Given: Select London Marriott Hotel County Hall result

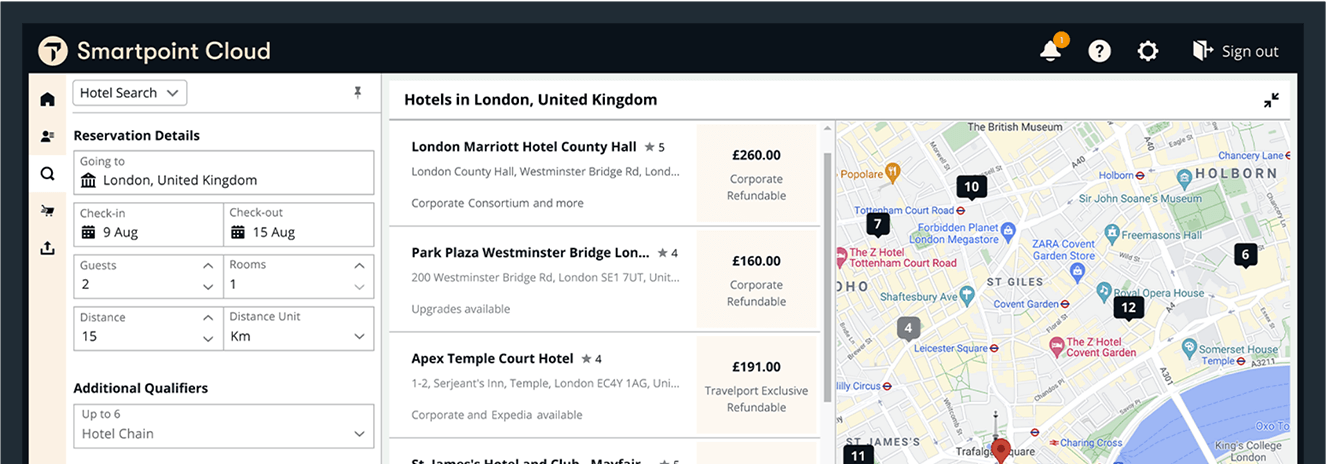Looking at the screenshot, I should click(604, 174).
